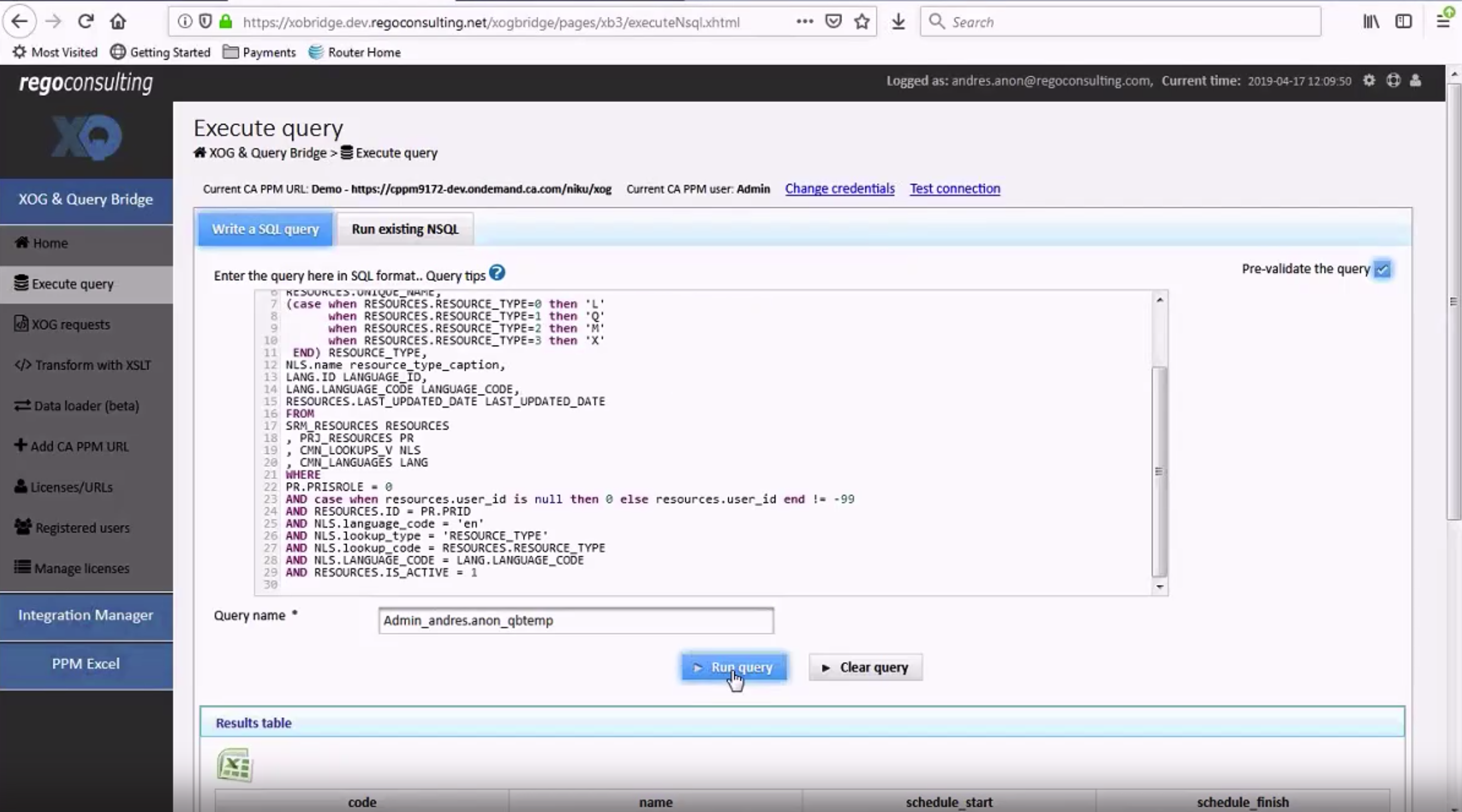Click the Export to Excel results icon
The height and width of the screenshot is (812, 1462).
[234, 764]
